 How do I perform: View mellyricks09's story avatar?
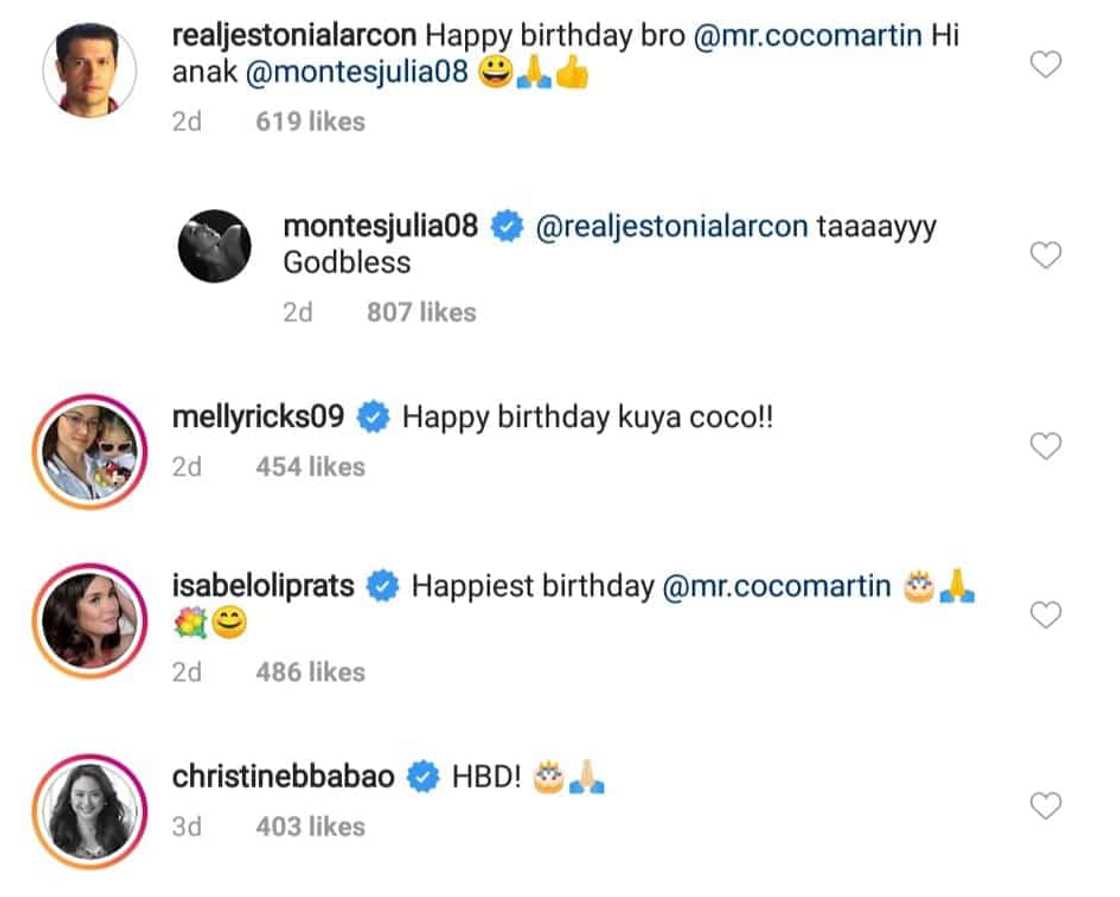click(x=89, y=450)
